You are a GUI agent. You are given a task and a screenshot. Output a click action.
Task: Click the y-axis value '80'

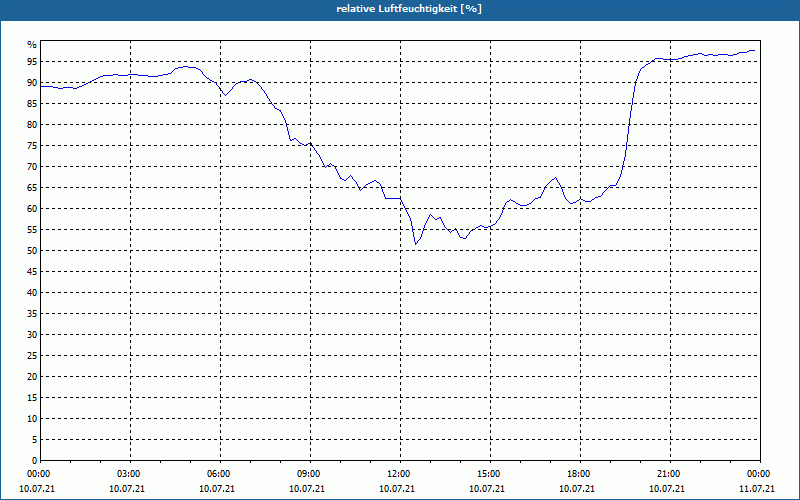pyautogui.click(x=32, y=124)
